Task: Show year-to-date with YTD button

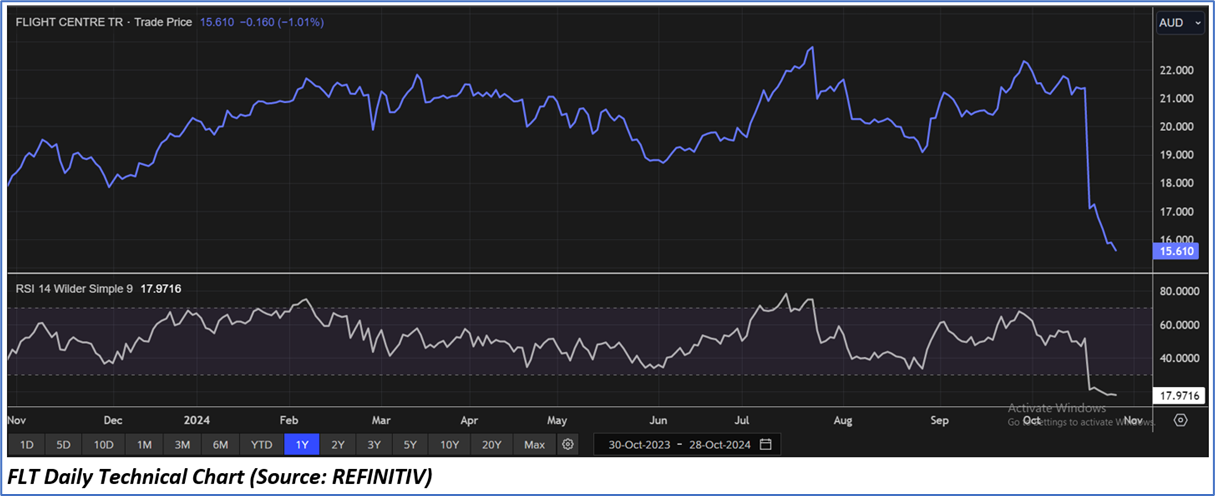Action: 261,444
